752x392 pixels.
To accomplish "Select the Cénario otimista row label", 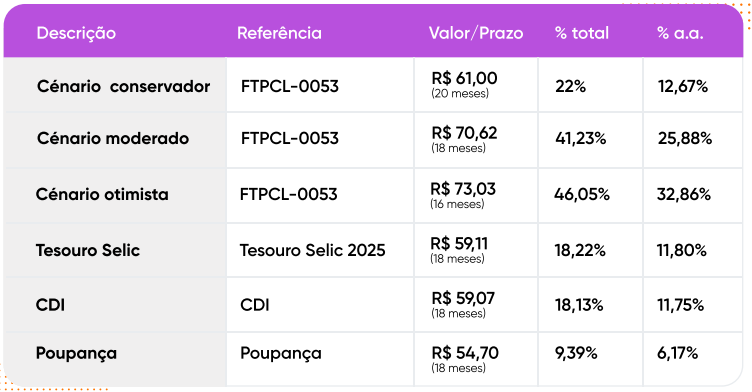I will pos(102,194).
